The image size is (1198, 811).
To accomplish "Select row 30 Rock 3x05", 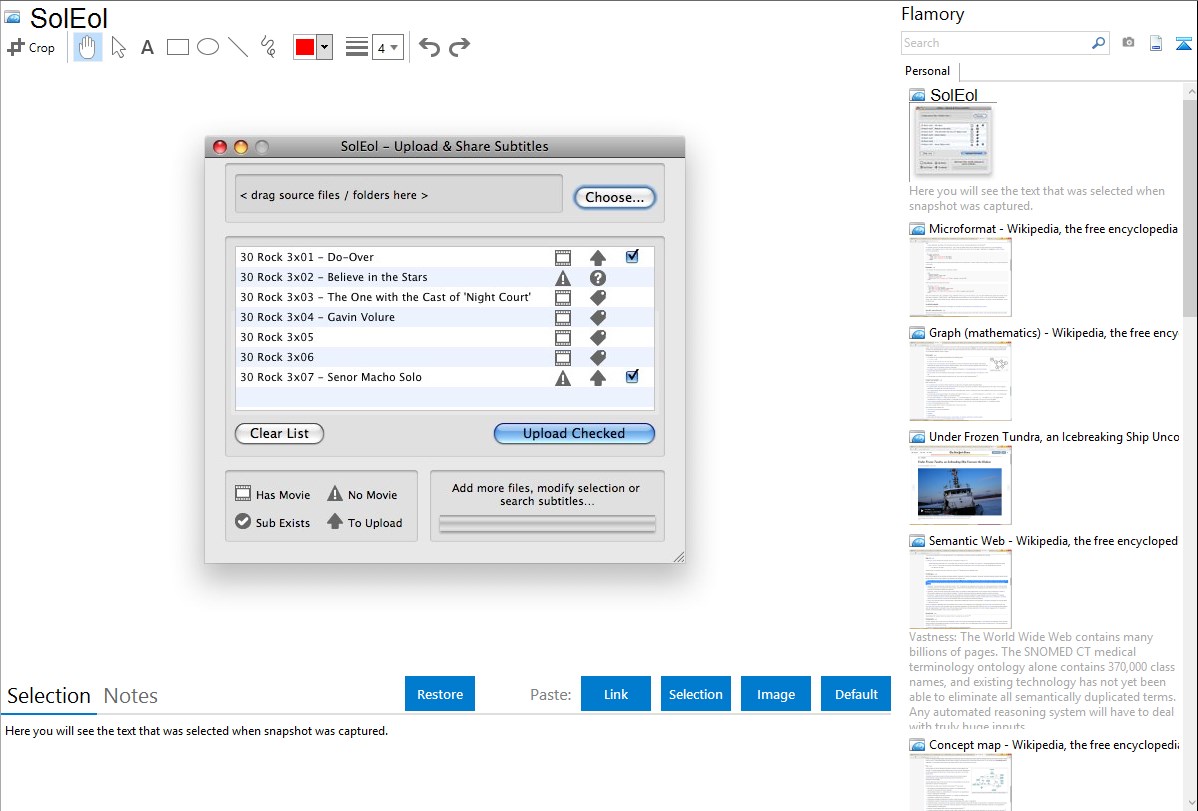I will point(445,336).
